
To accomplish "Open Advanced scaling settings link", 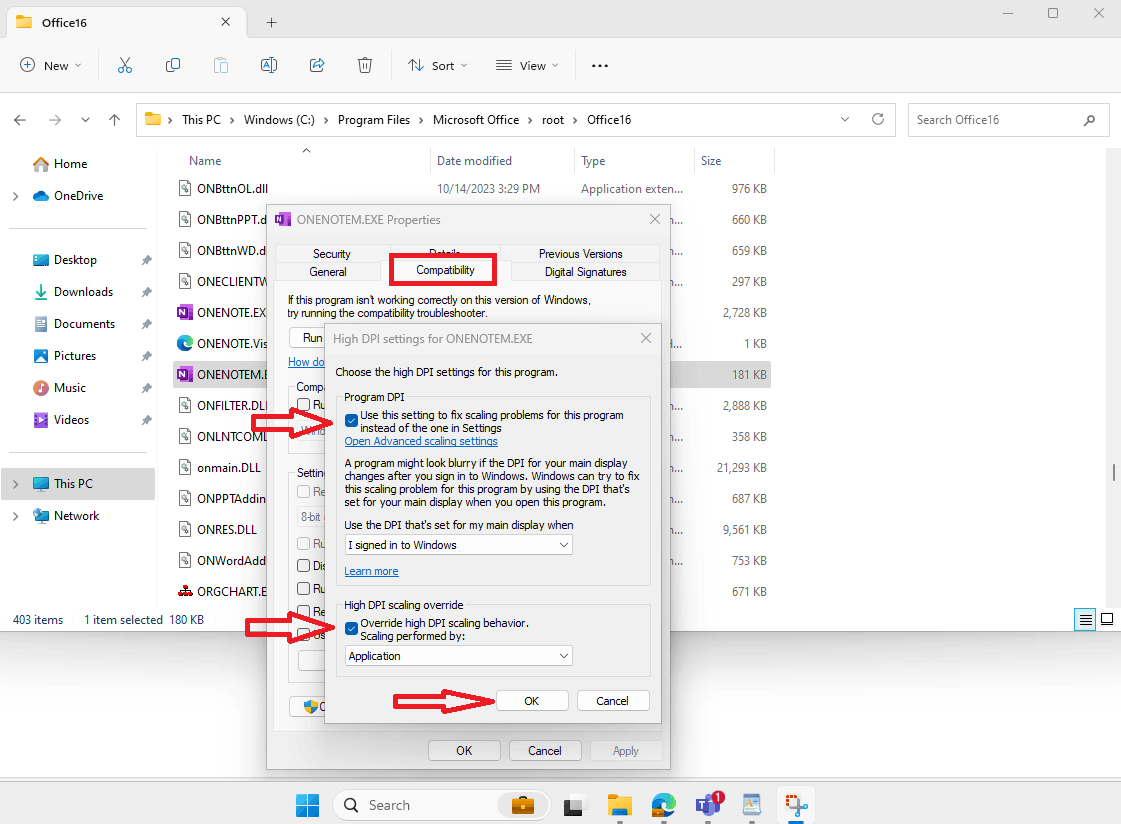I will coord(421,442).
